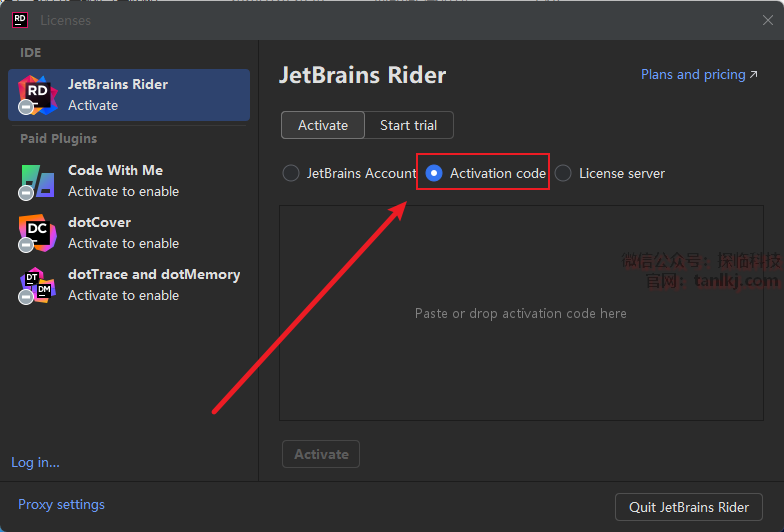Click the Log in… link

click(x=35, y=462)
